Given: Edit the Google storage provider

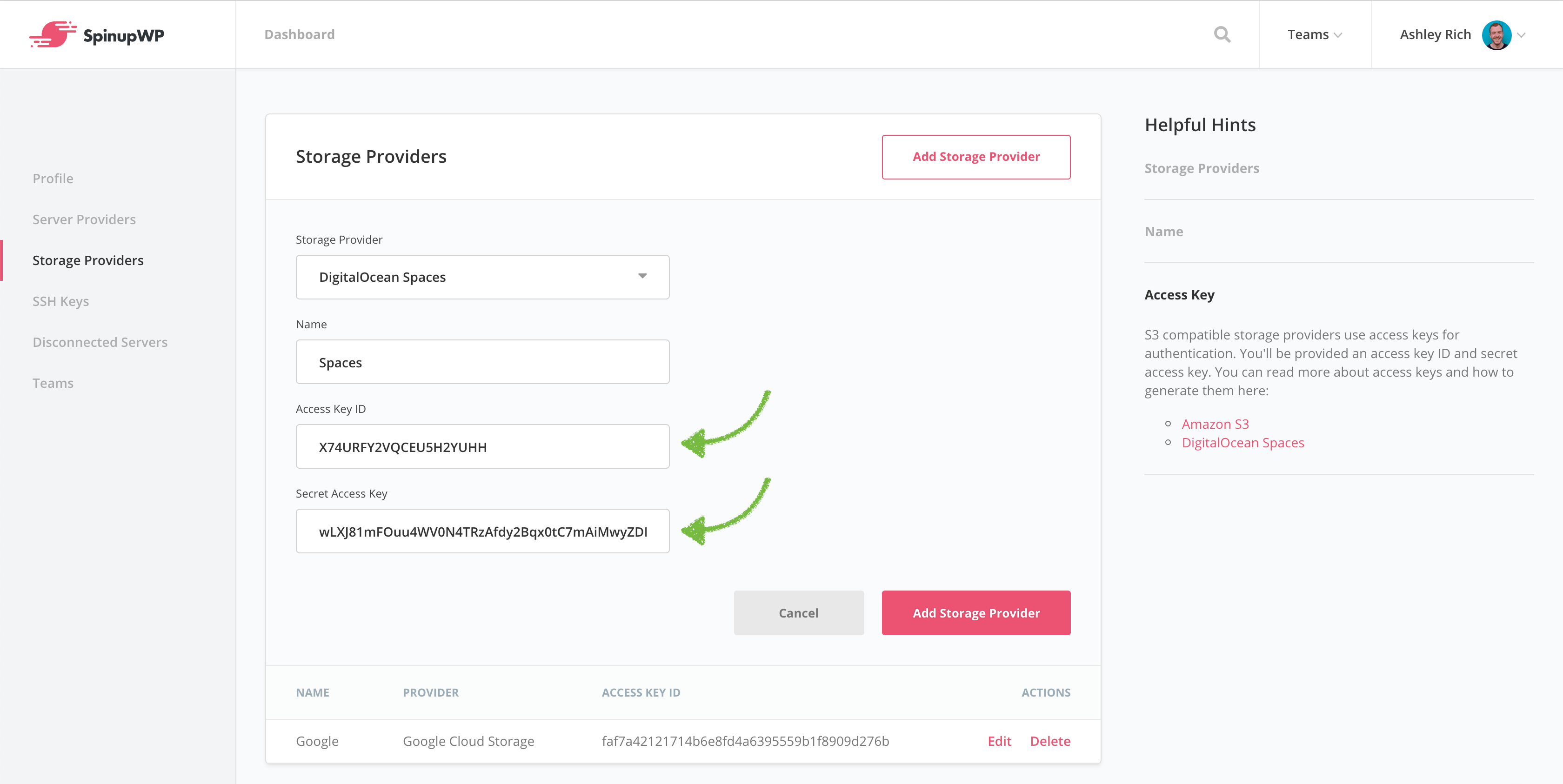Looking at the screenshot, I should [x=999, y=741].
